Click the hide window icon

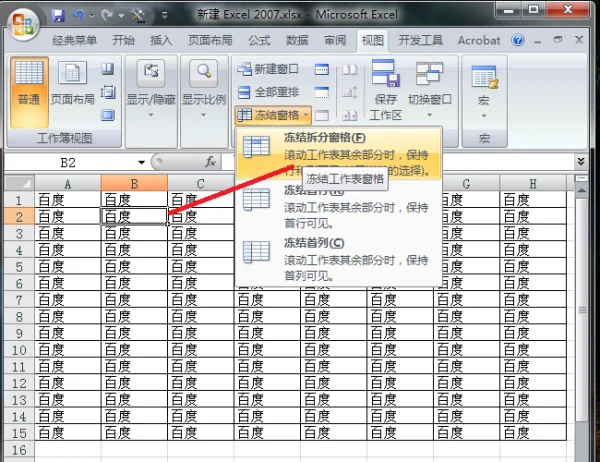321,92
